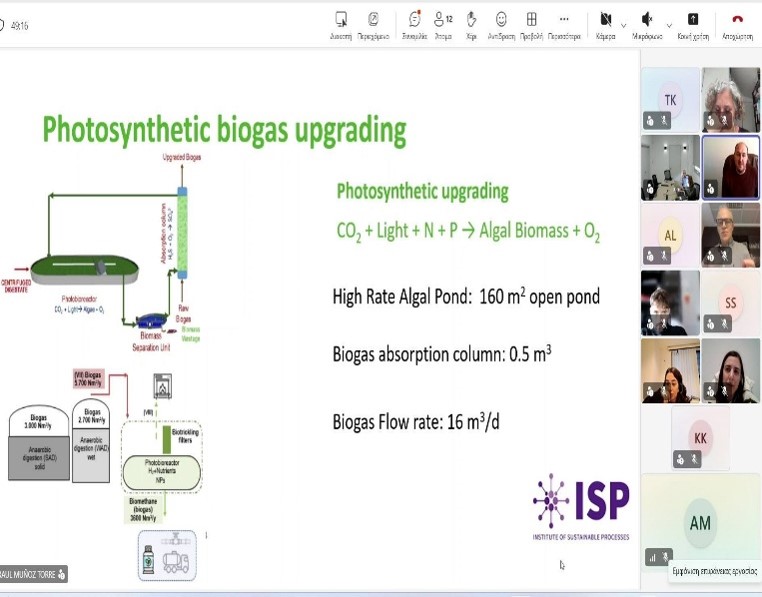Open the Content (Περιεχόμενο) toolbar item

click(373, 25)
